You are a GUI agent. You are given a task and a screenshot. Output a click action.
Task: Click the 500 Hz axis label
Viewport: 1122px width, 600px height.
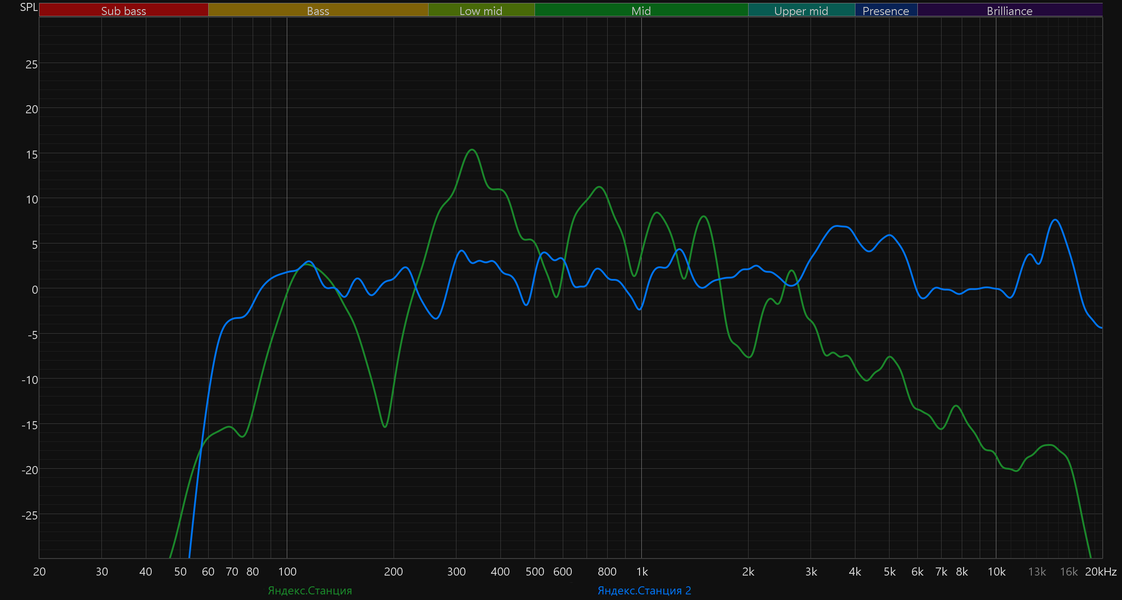click(535, 571)
